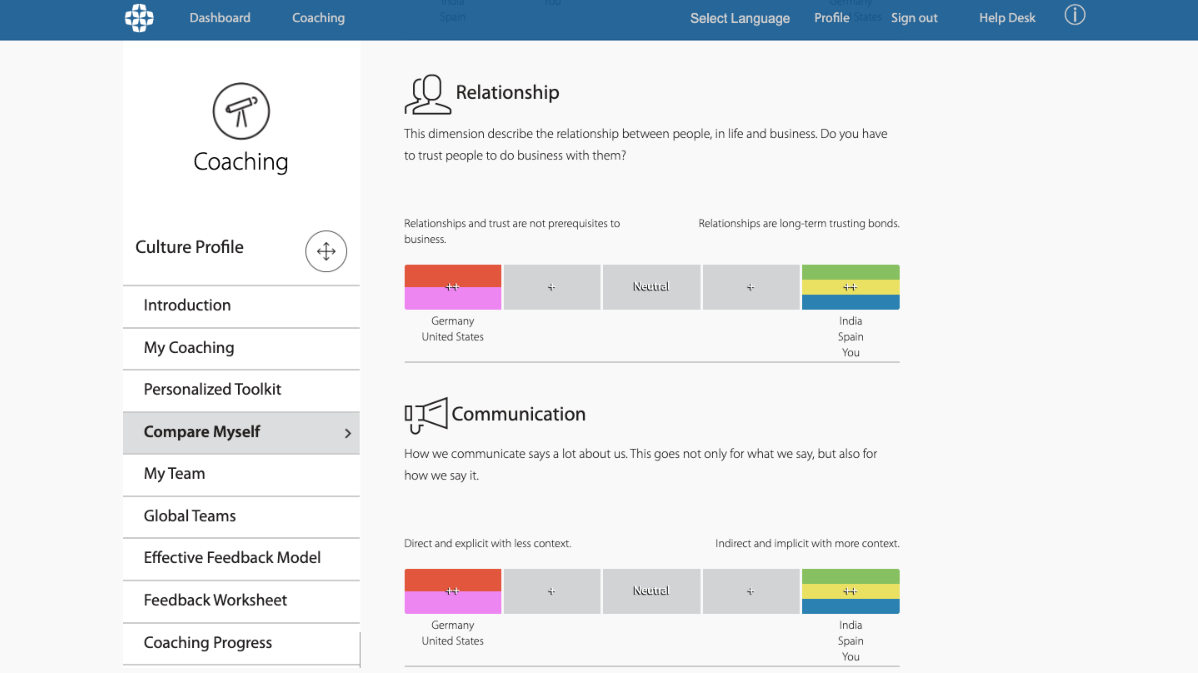Click the green India segment under Communication
This screenshot has height=673, width=1198.
coord(850,575)
